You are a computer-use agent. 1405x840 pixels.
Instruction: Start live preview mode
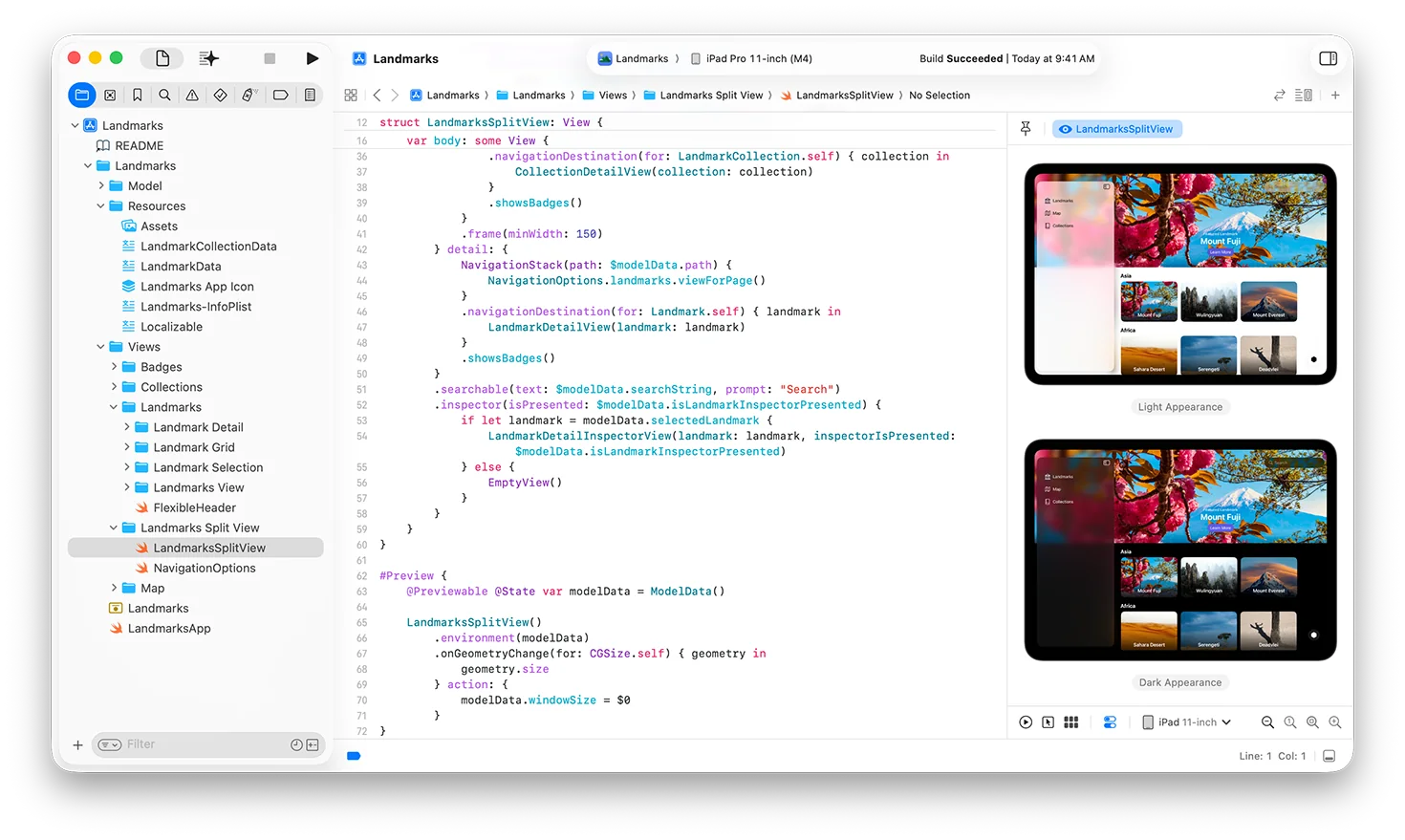(1026, 722)
